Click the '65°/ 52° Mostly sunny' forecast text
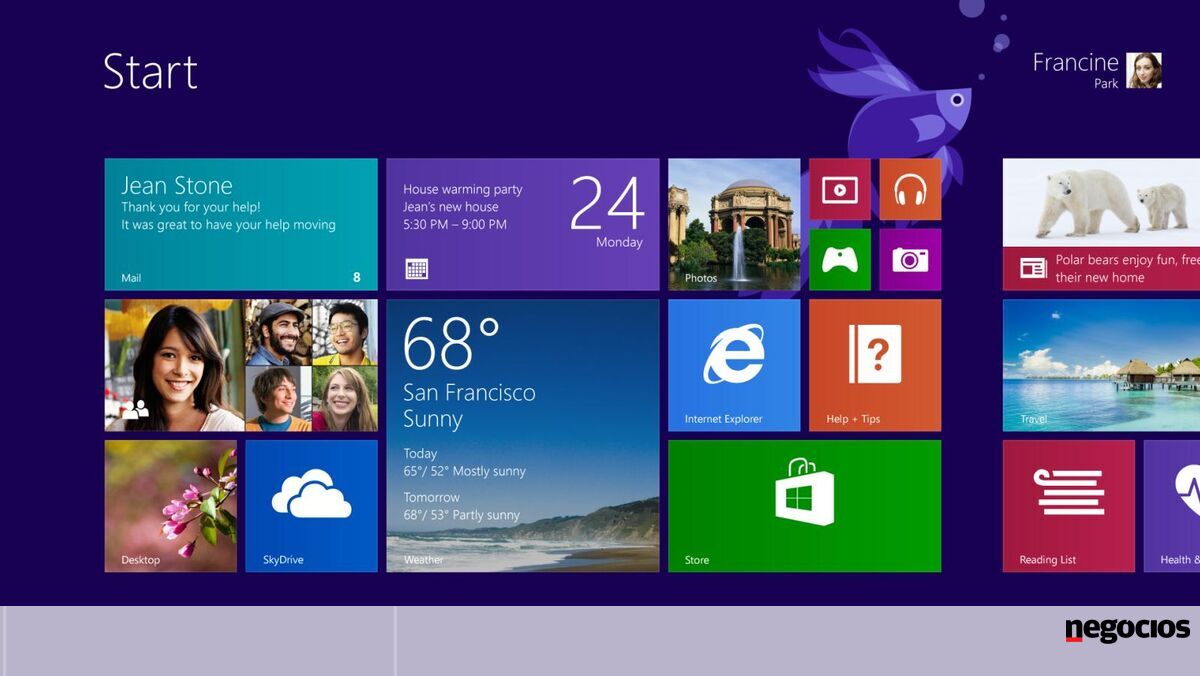Image resolution: width=1200 pixels, height=676 pixels. (x=464, y=471)
